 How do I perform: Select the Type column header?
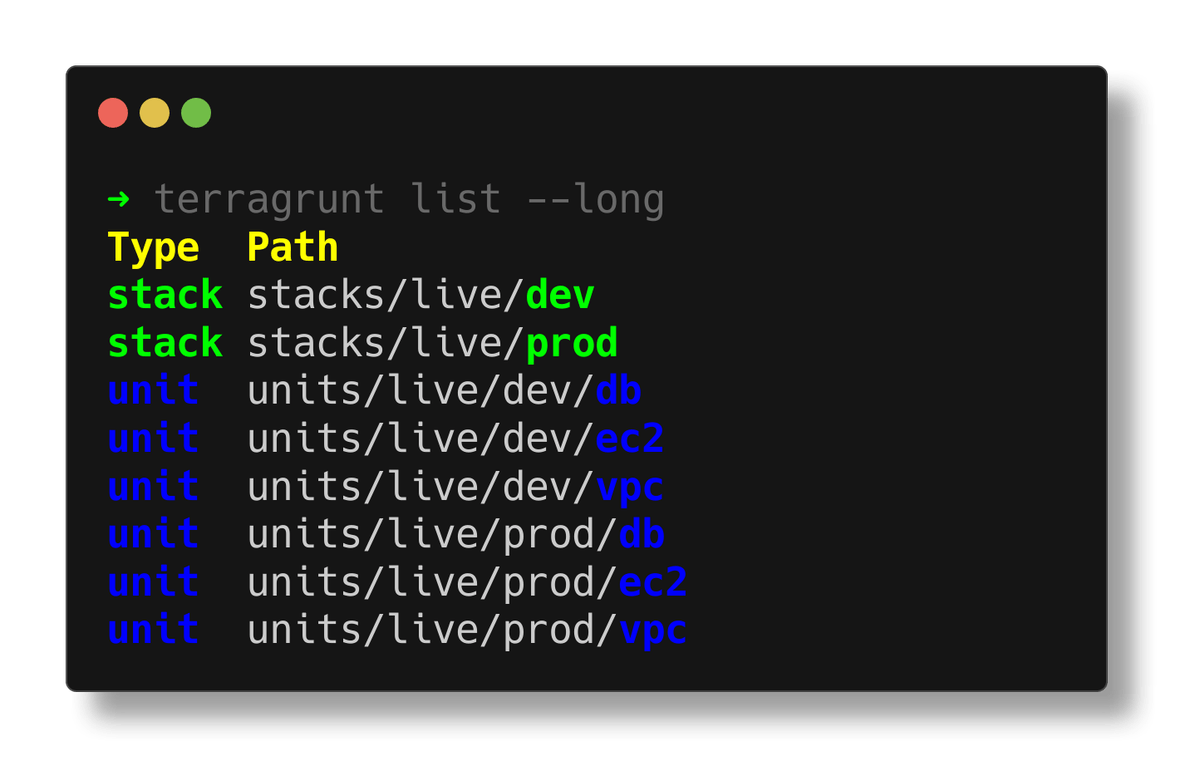[155, 246]
